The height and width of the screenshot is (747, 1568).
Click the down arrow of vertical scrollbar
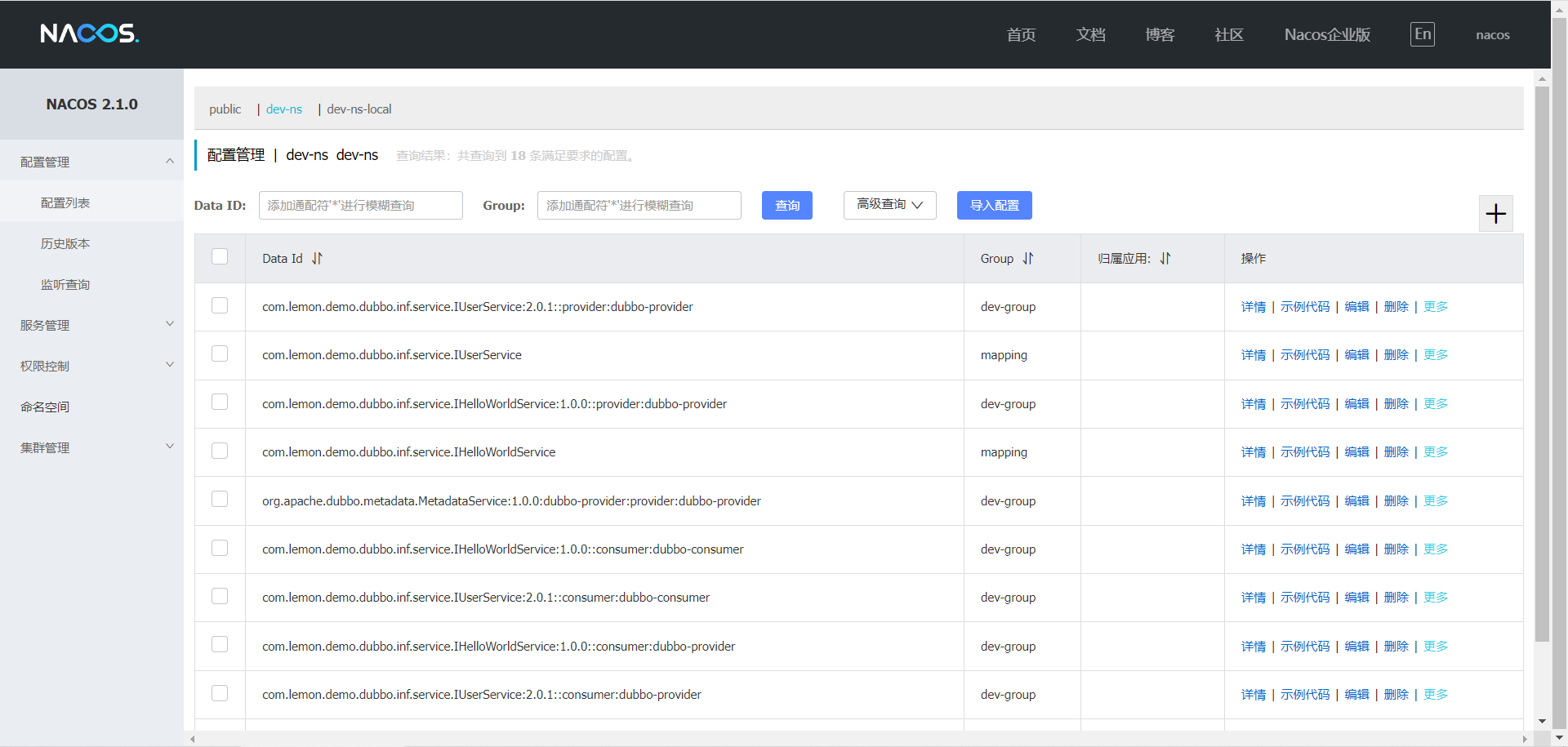point(1542,721)
